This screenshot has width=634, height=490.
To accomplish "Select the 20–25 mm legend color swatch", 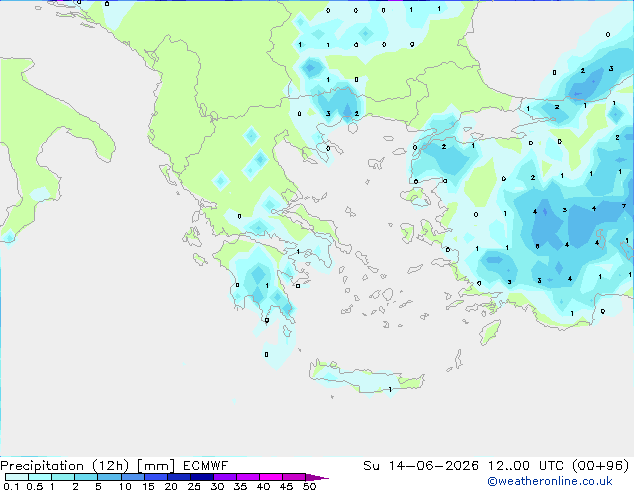I will [179, 477].
